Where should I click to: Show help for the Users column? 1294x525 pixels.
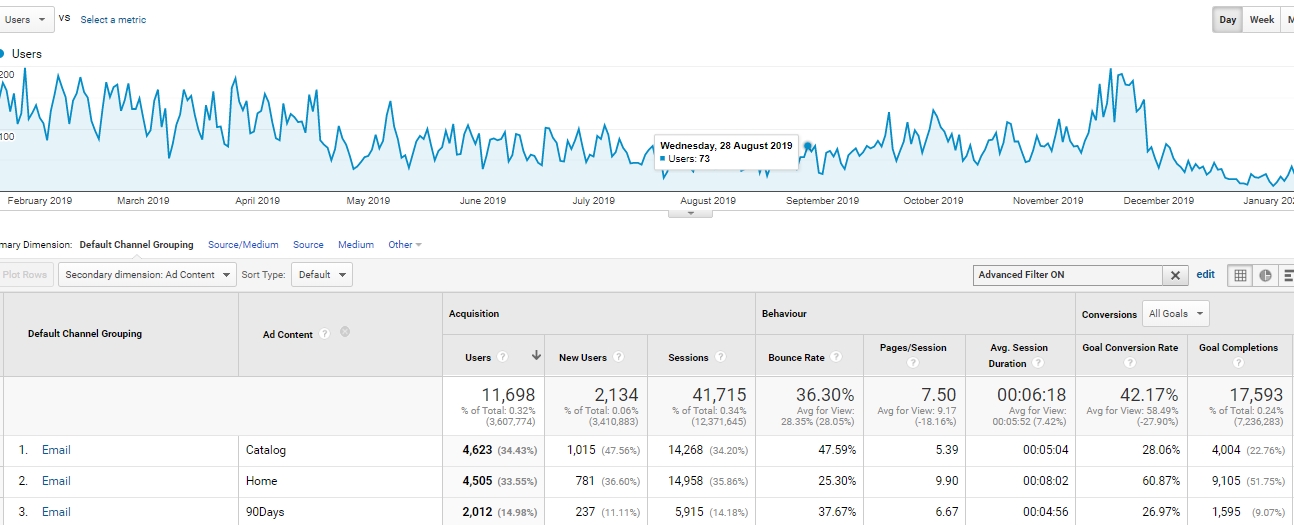click(x=503, y=357)
